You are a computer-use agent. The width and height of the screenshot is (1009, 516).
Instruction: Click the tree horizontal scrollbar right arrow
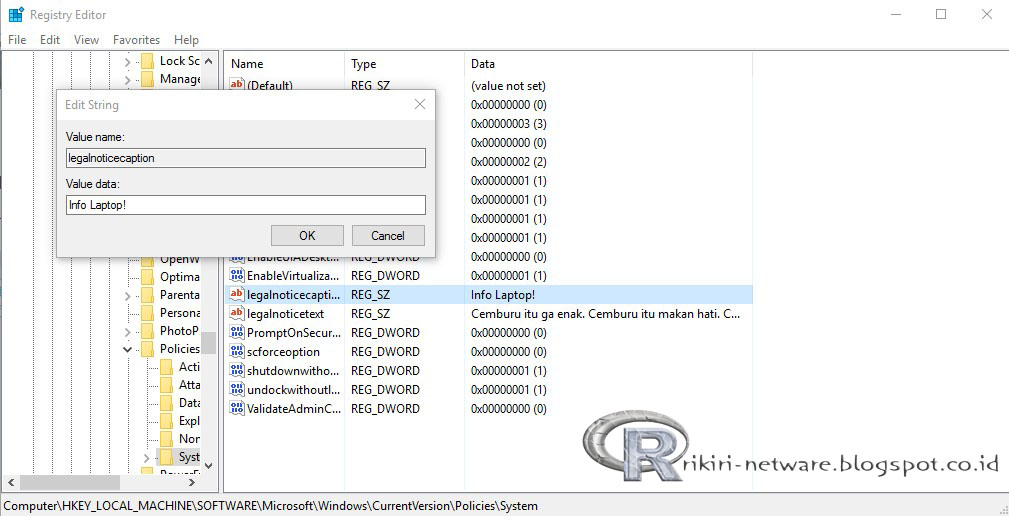[x=192, y=482]
